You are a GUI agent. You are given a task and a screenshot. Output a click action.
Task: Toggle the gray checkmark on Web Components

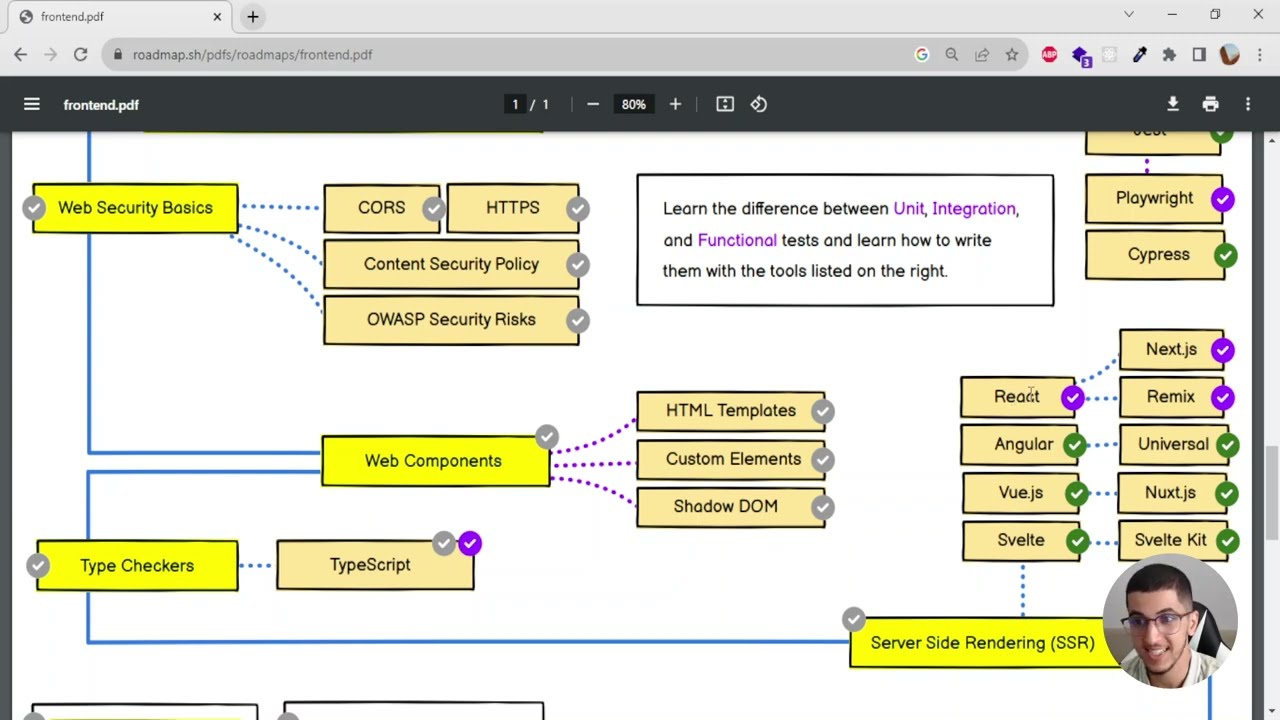coord(546,437)
